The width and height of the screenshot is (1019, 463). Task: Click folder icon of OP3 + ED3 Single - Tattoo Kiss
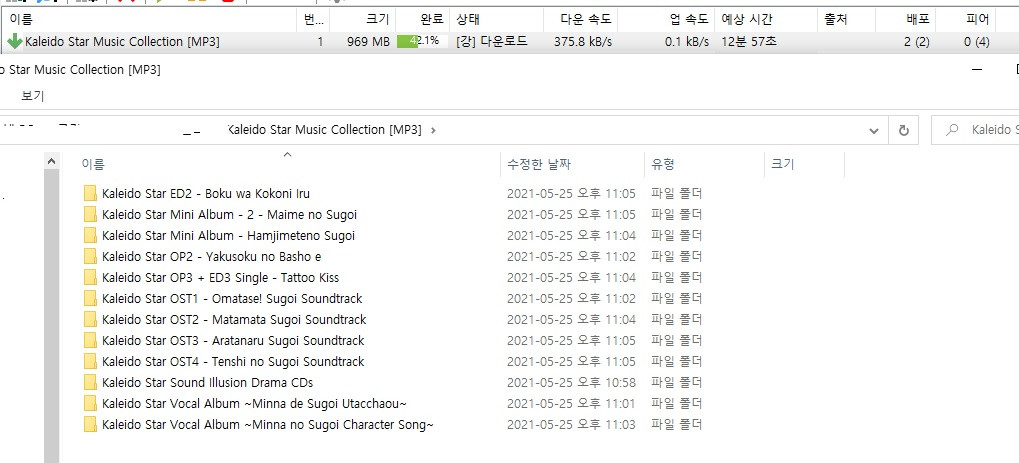point(90,278)
